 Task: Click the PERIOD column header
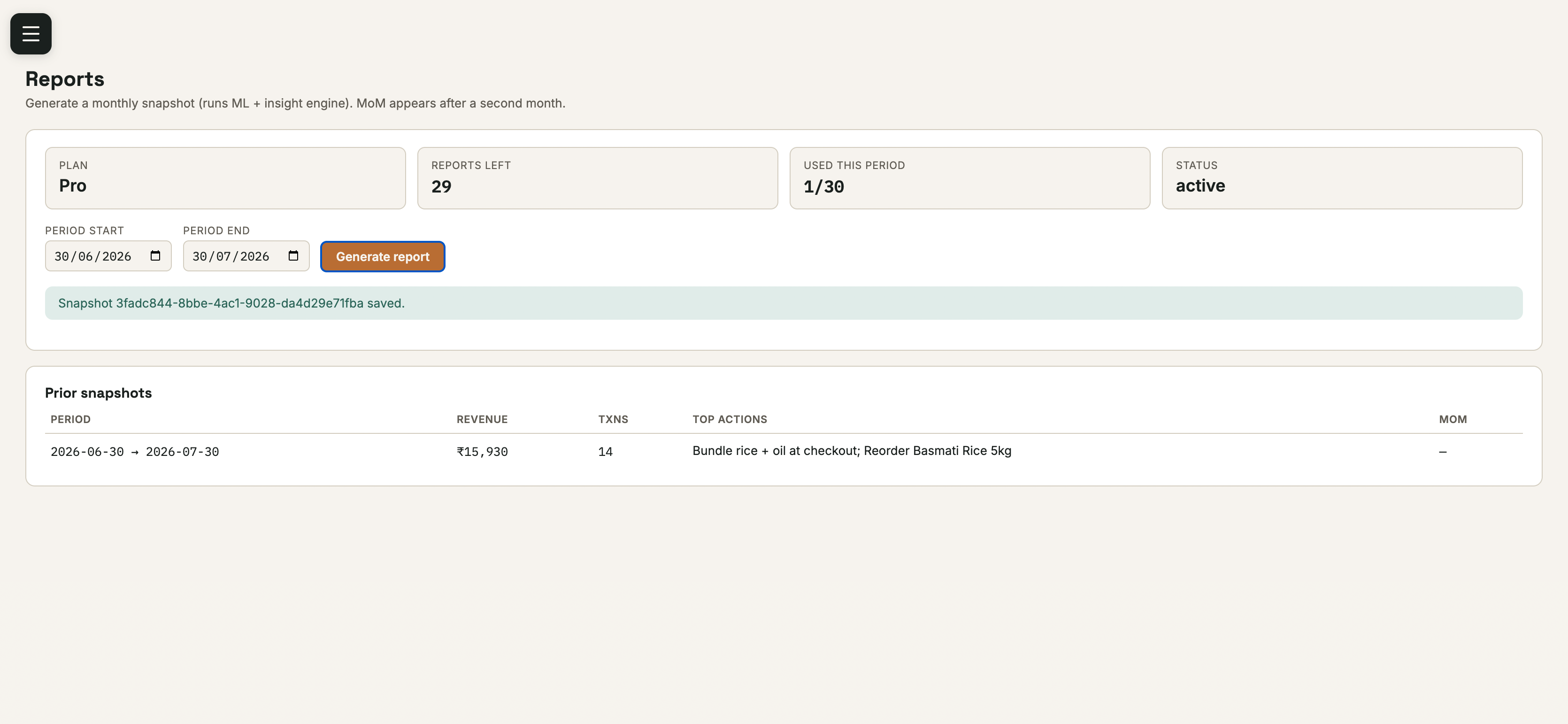tap(70, 419)
